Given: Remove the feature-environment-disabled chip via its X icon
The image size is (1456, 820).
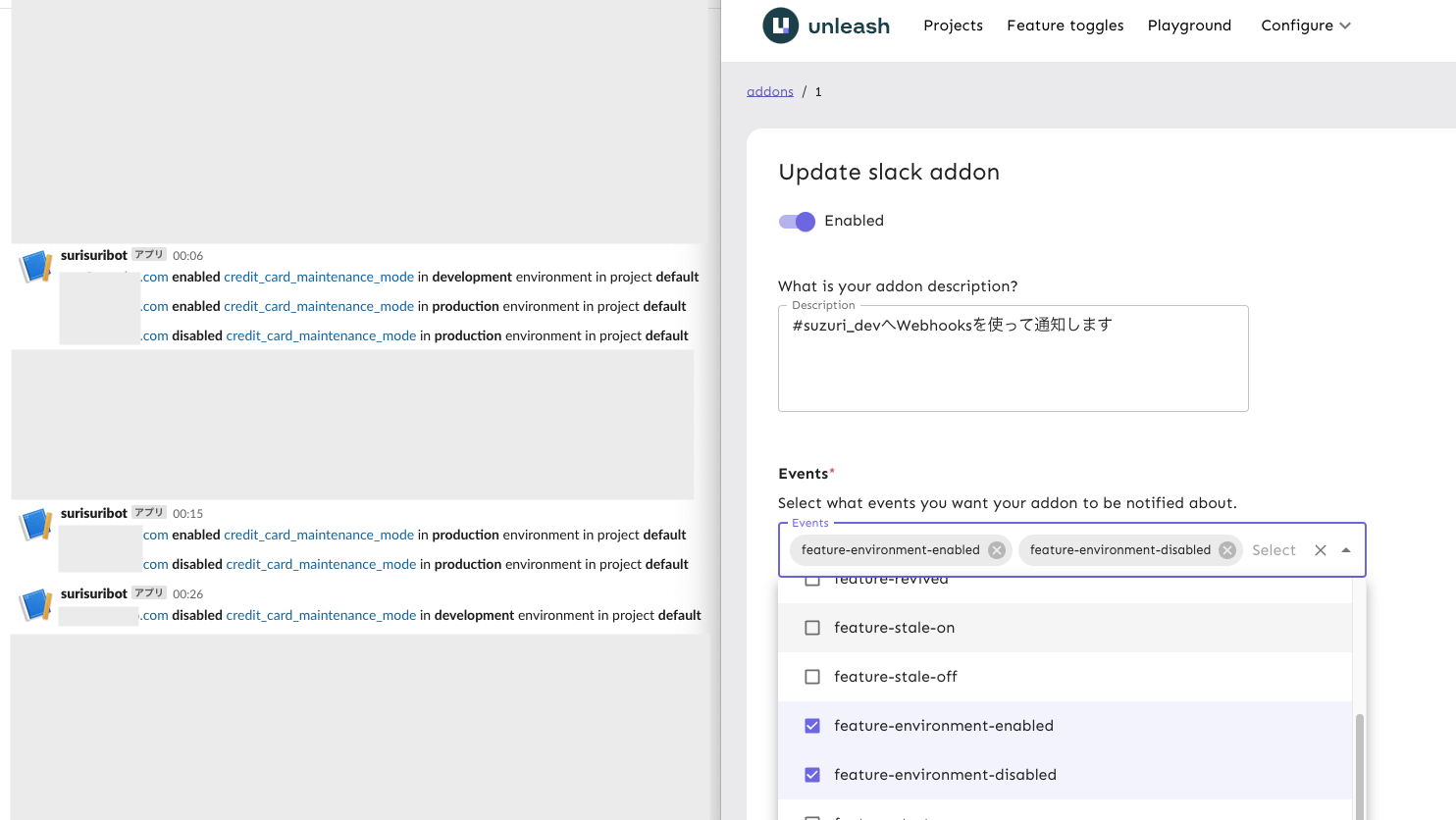Looking at the screenshot, I should [1226, 550].
